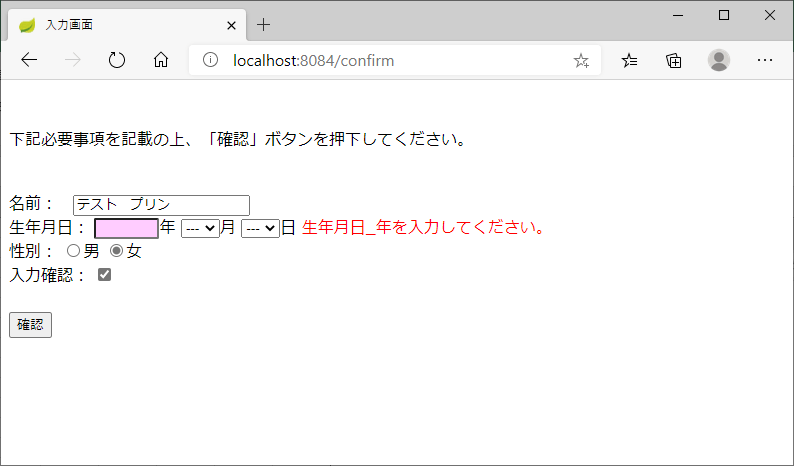Maximize the browser window
Viewport: 794px width, 466px height.
coord(724,16)
